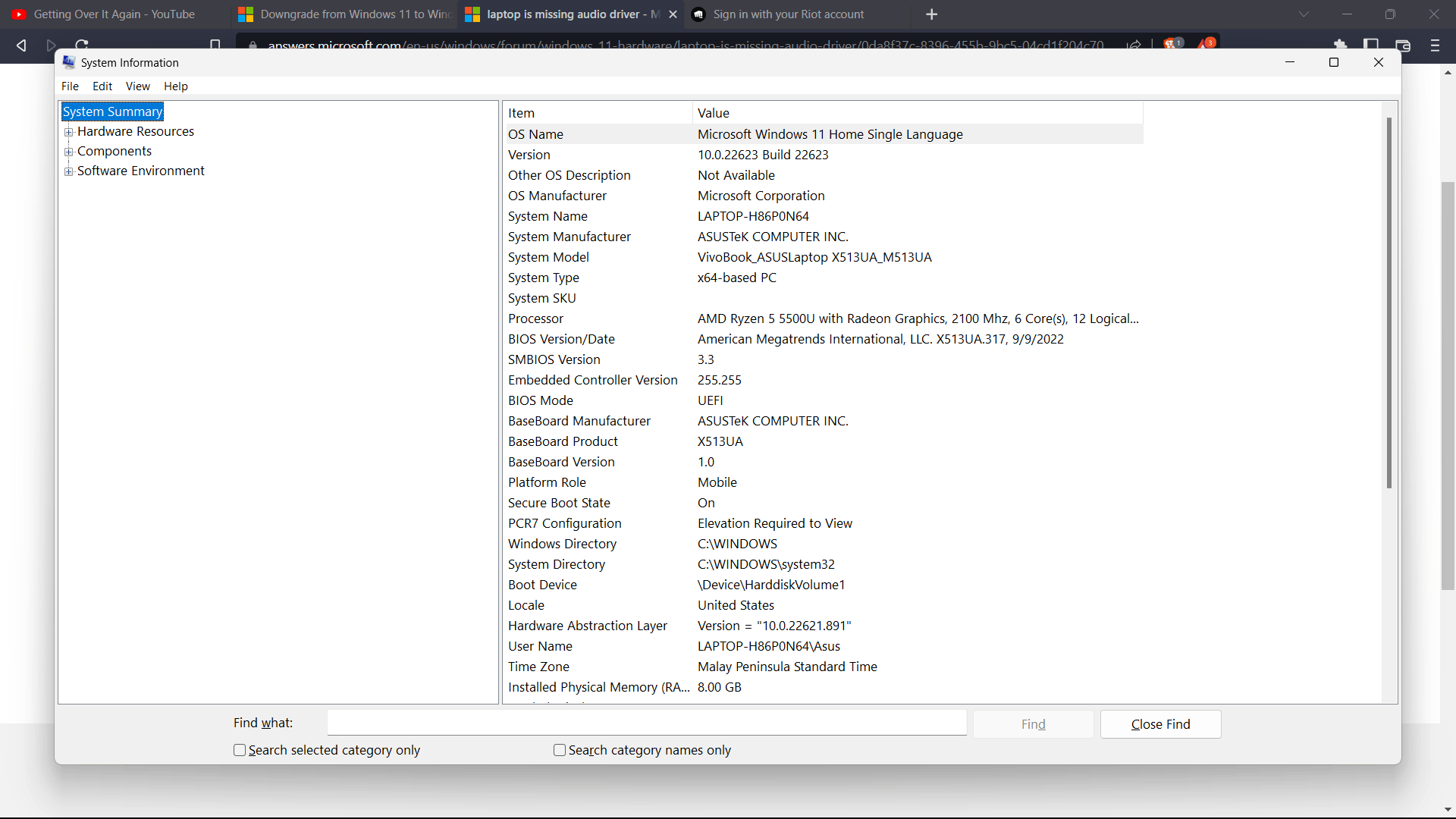Click the sidebar panel toggle icon
Viewport: 1456px width, 819px height.
[1371, 45]
